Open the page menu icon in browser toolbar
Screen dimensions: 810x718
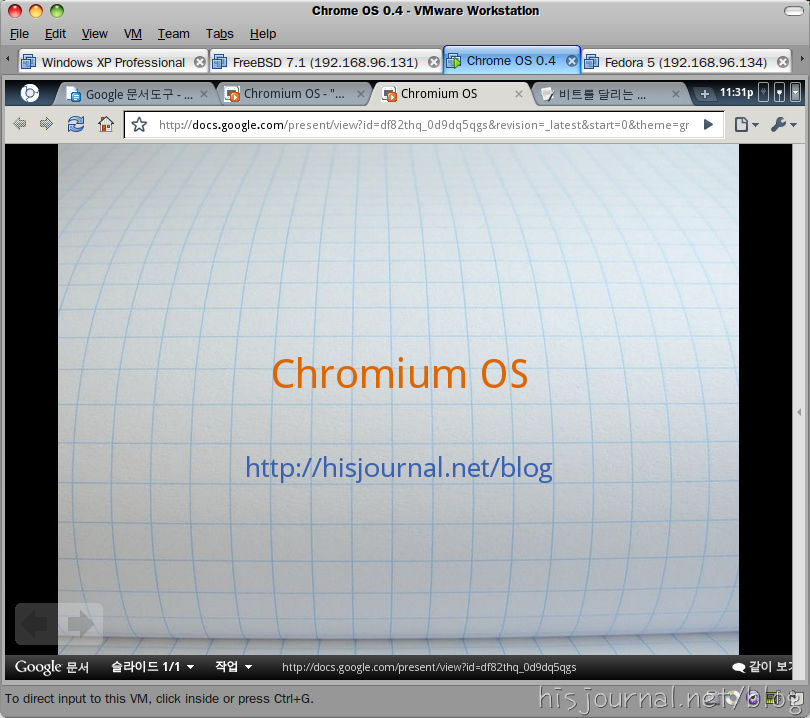(746, 124)
